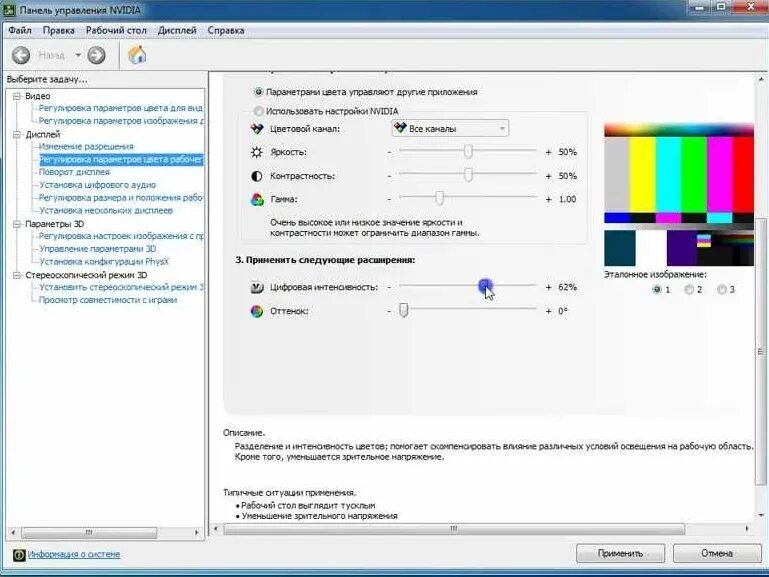Click the Forward arrow toolbar button
This screenshot has height=577, width=769.
[96, 55]
